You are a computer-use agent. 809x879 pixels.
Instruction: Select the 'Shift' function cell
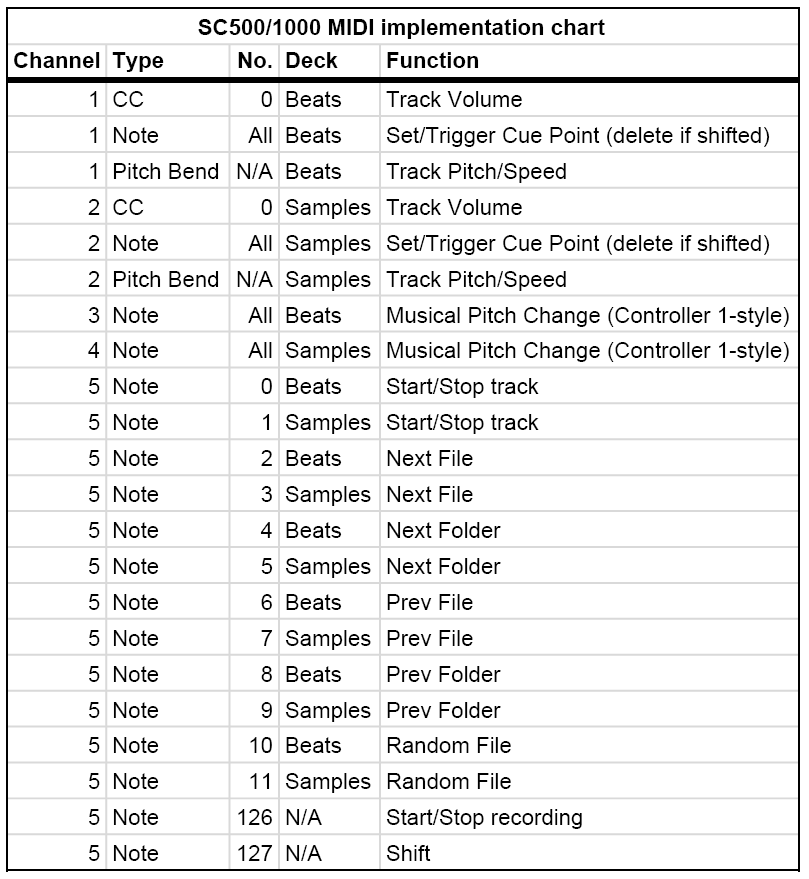coord(408,854)
